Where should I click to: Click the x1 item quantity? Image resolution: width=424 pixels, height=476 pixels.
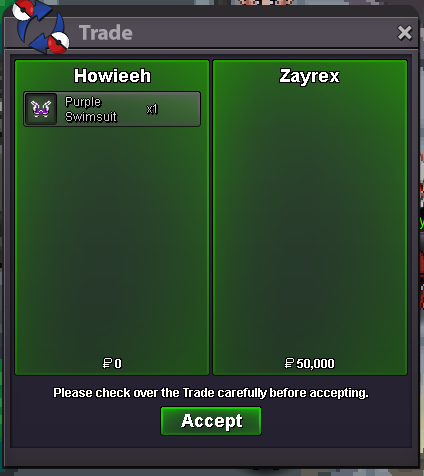point(152,109)
